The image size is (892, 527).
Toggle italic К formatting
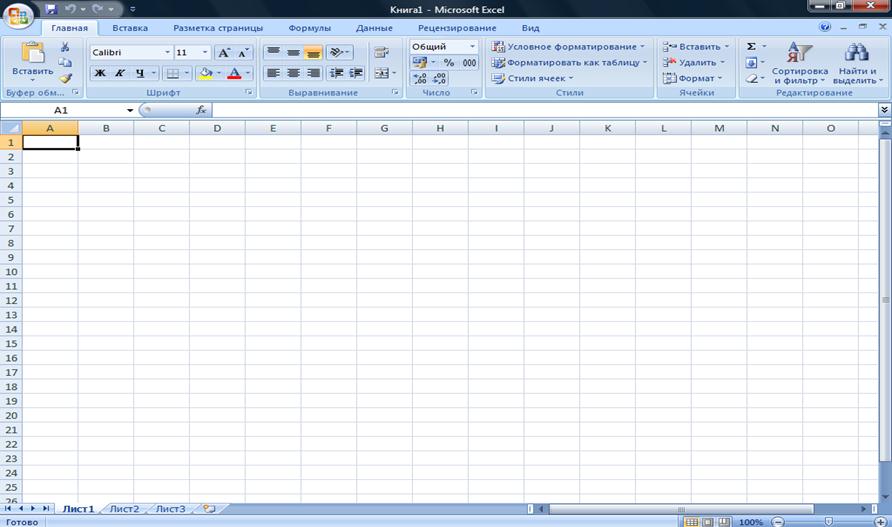tap(120, 73)
